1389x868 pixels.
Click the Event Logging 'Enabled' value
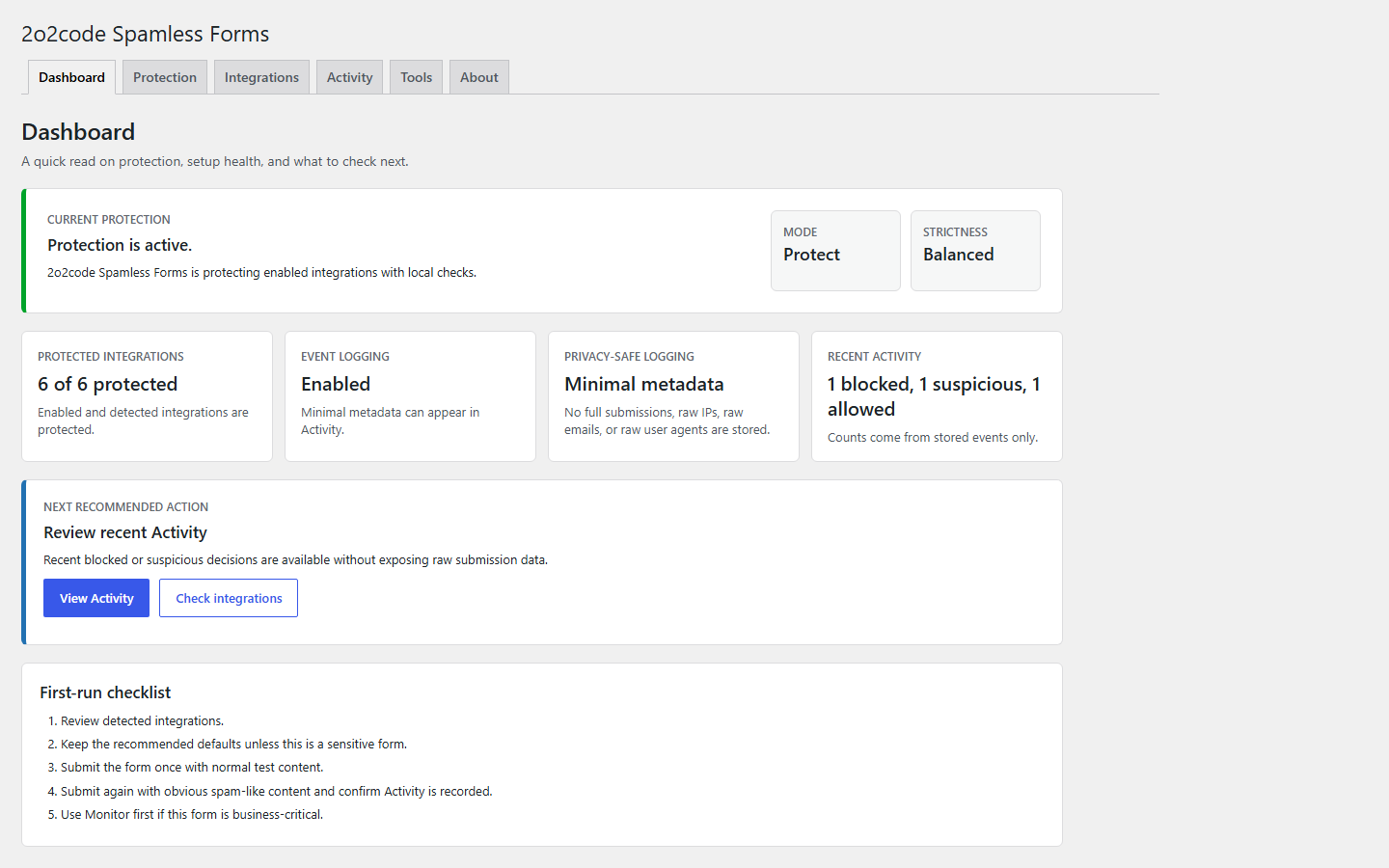tap(336, 384)
